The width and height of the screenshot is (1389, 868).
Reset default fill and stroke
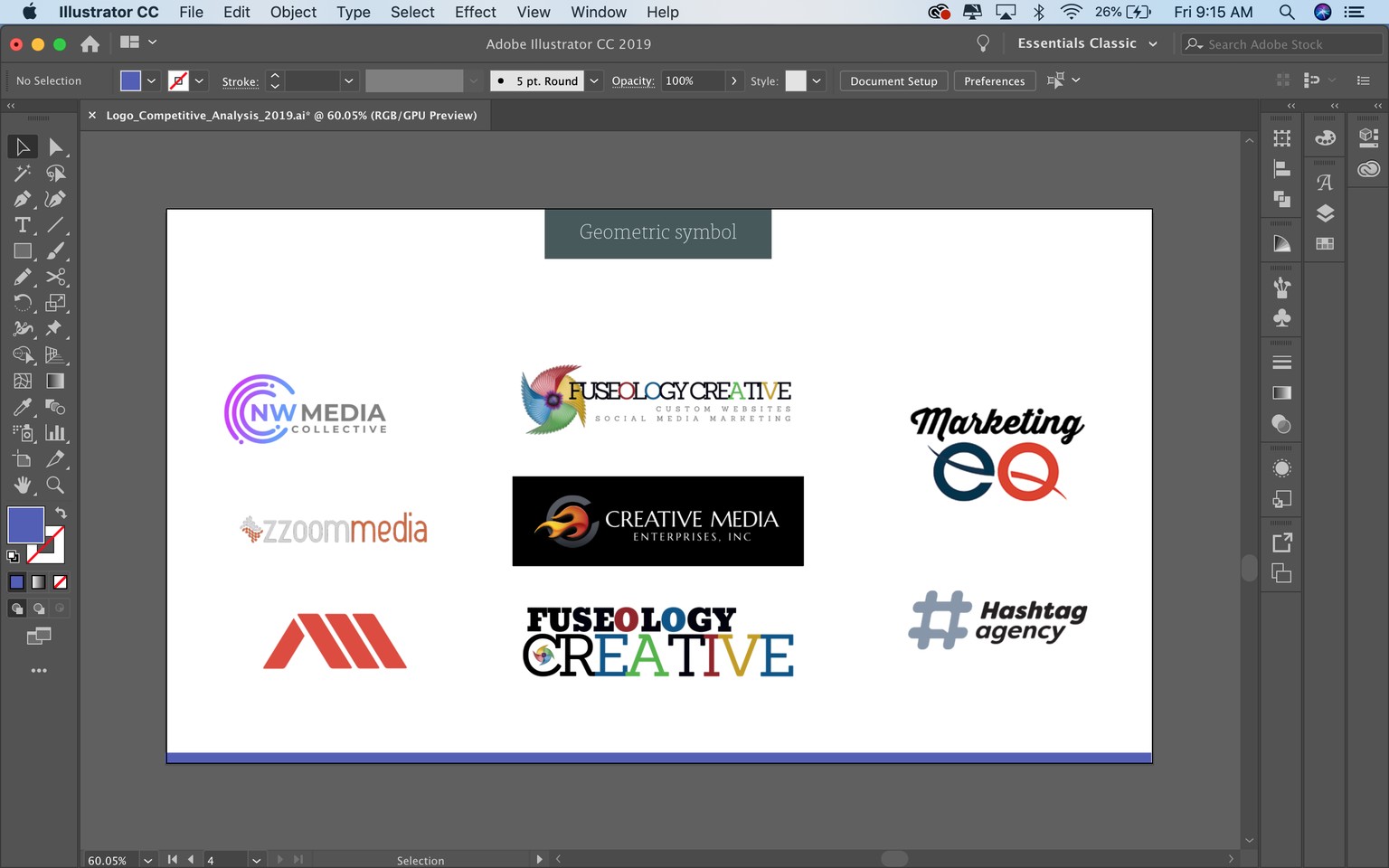[13, 557]
